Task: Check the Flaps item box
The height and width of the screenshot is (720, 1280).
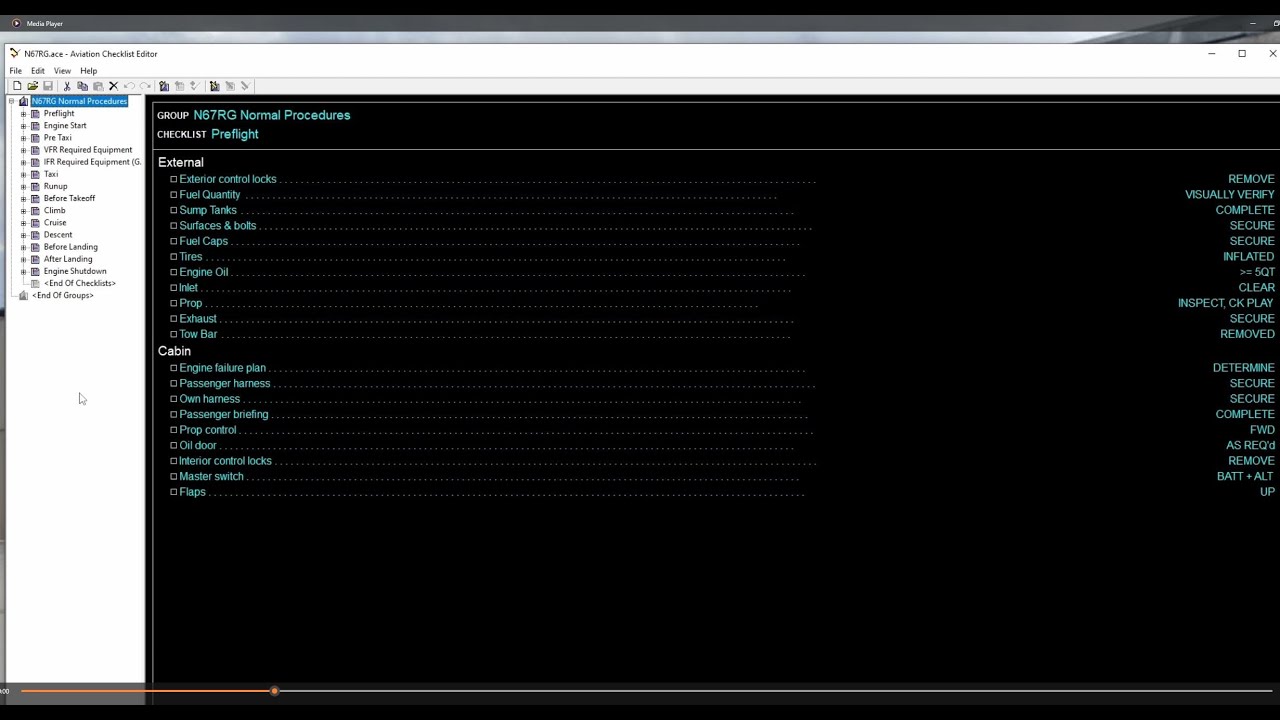Action: coord(173,492)
